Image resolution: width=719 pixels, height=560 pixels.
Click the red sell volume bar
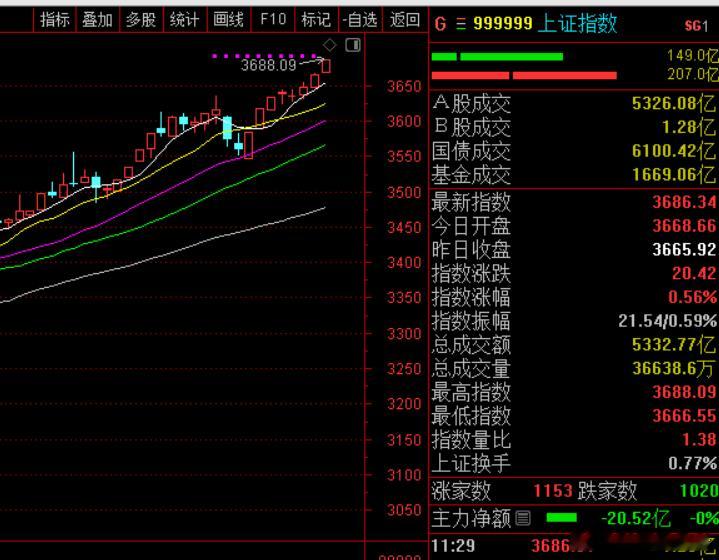524,75
